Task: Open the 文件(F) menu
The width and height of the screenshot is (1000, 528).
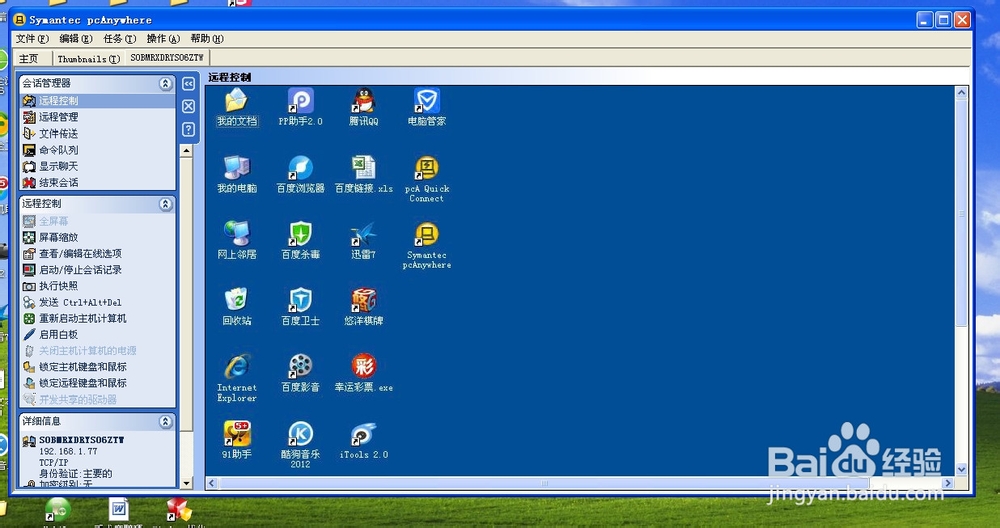Action: pos(32,39)
